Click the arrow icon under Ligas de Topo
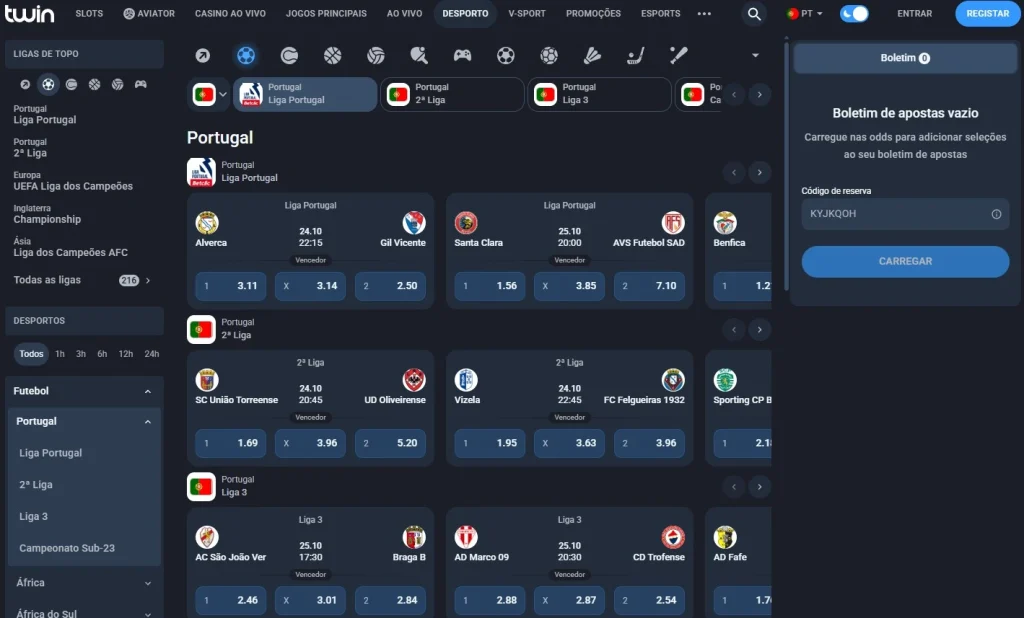The image size is (1024, 618). pyautogui.click(x=25, y=84)
